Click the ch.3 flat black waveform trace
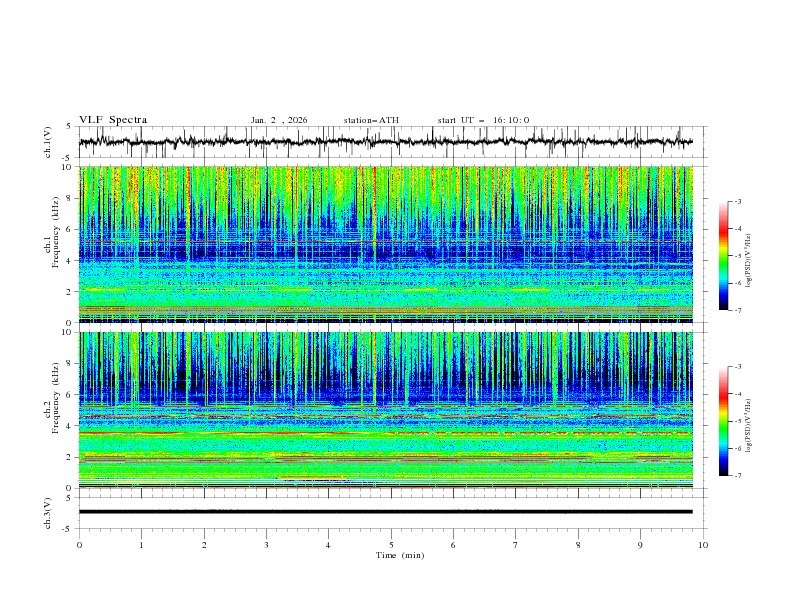 click(385, 512)
